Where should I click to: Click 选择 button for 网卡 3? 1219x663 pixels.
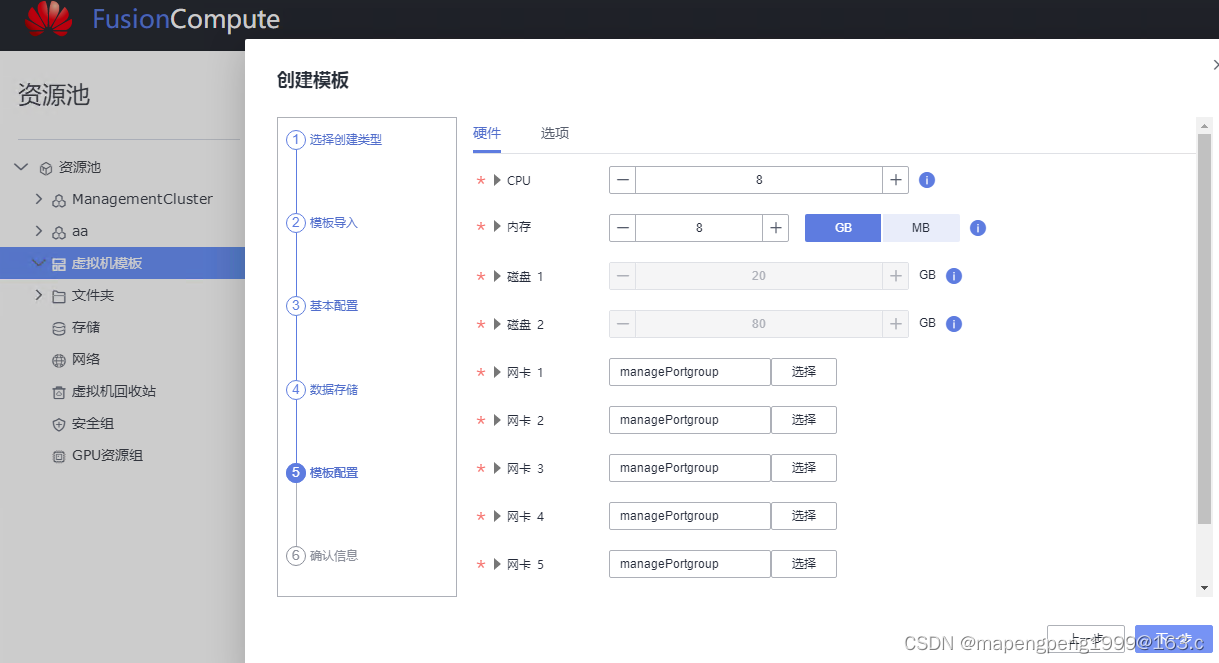(x=804, y=468)
